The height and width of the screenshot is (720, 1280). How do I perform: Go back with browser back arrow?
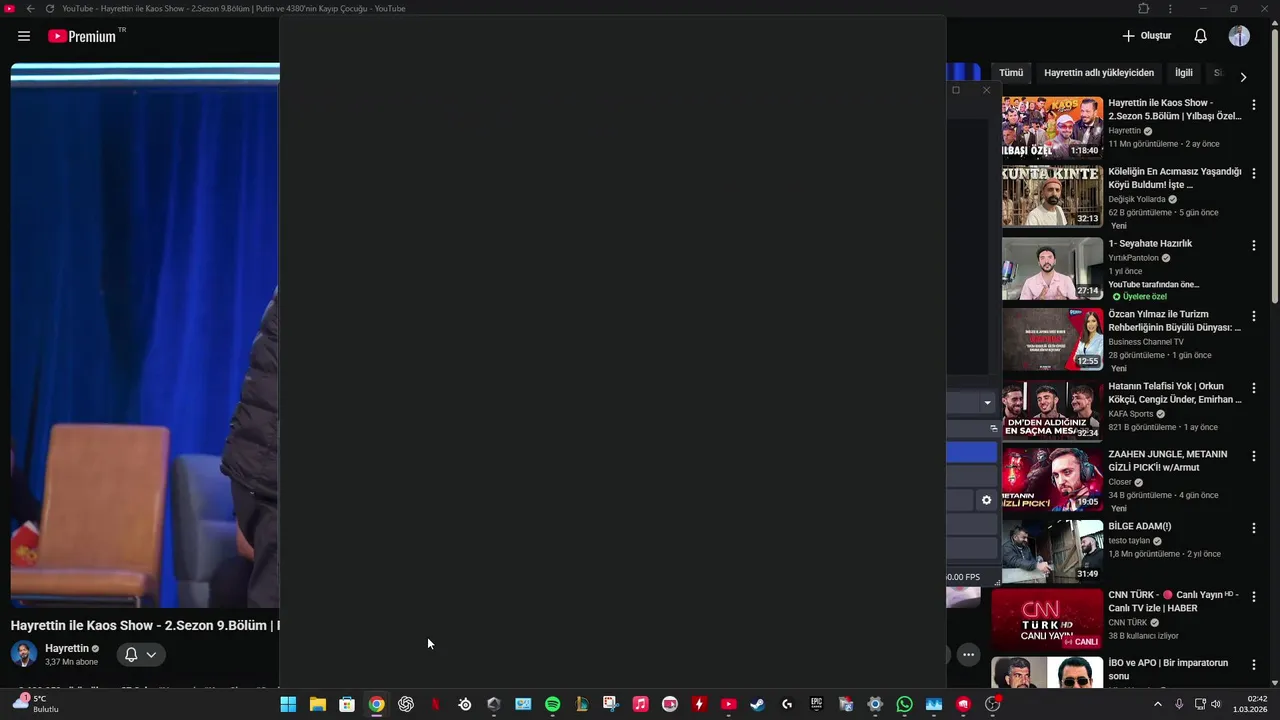(30, 8)
